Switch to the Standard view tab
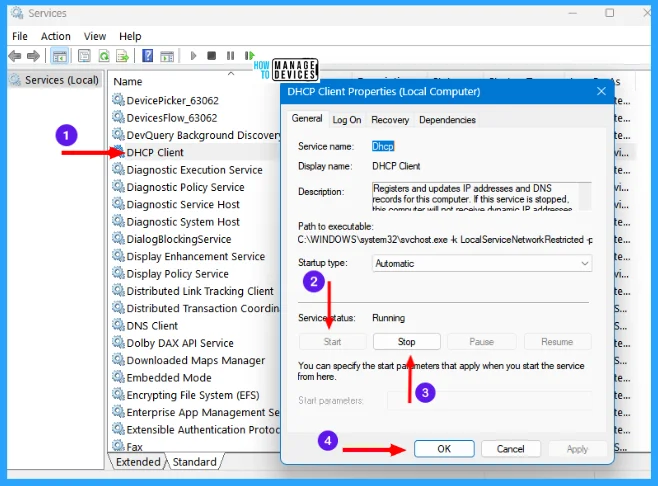This screenshot has width=658, height=486. (x=194, y=462)
